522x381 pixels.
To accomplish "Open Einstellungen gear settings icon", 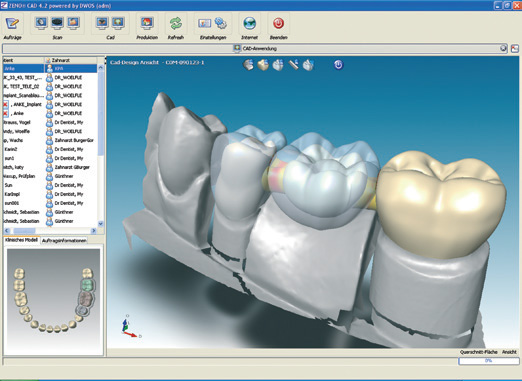I will 220,23.
